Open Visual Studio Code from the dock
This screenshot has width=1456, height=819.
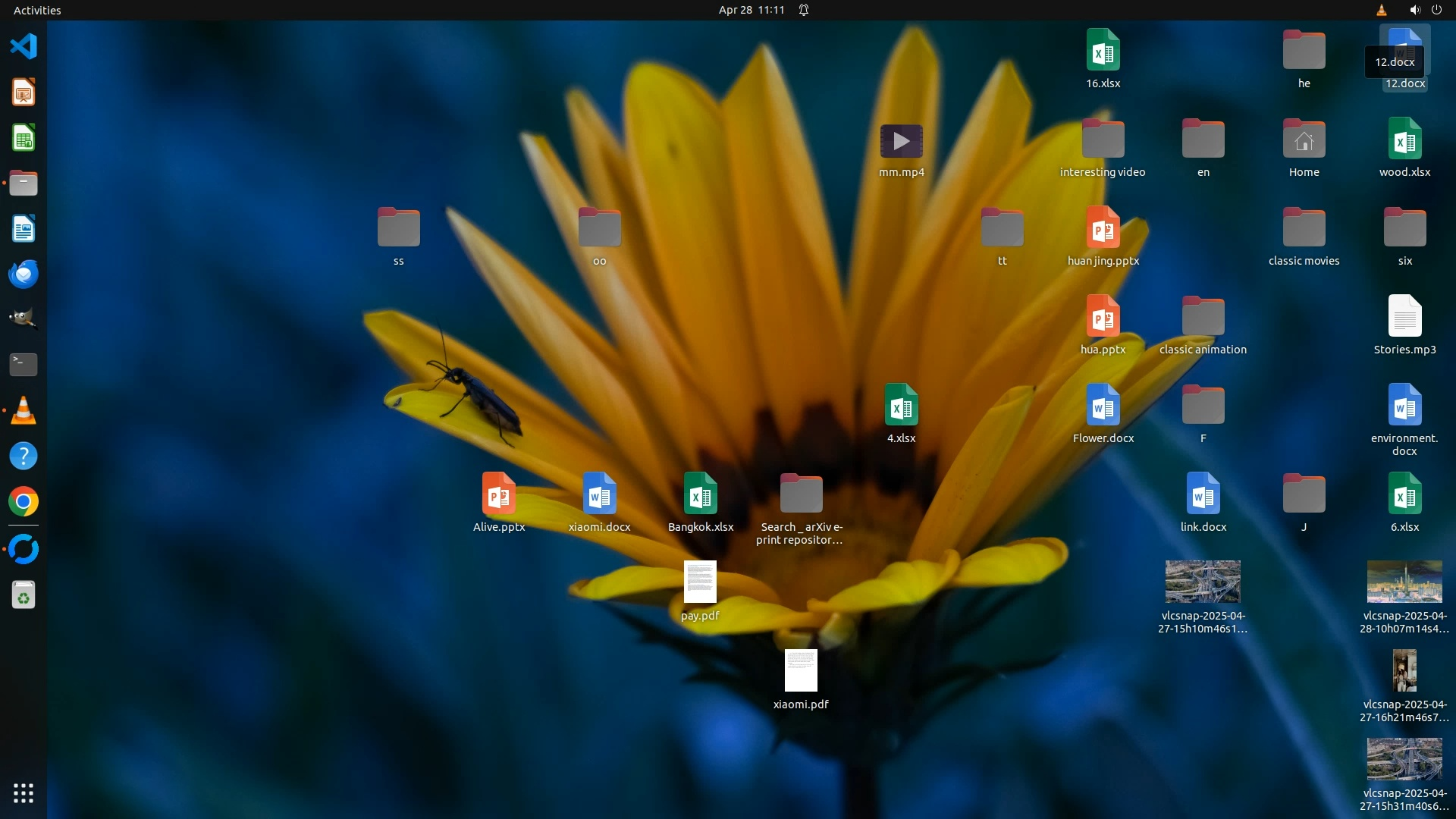pos(24,47)
